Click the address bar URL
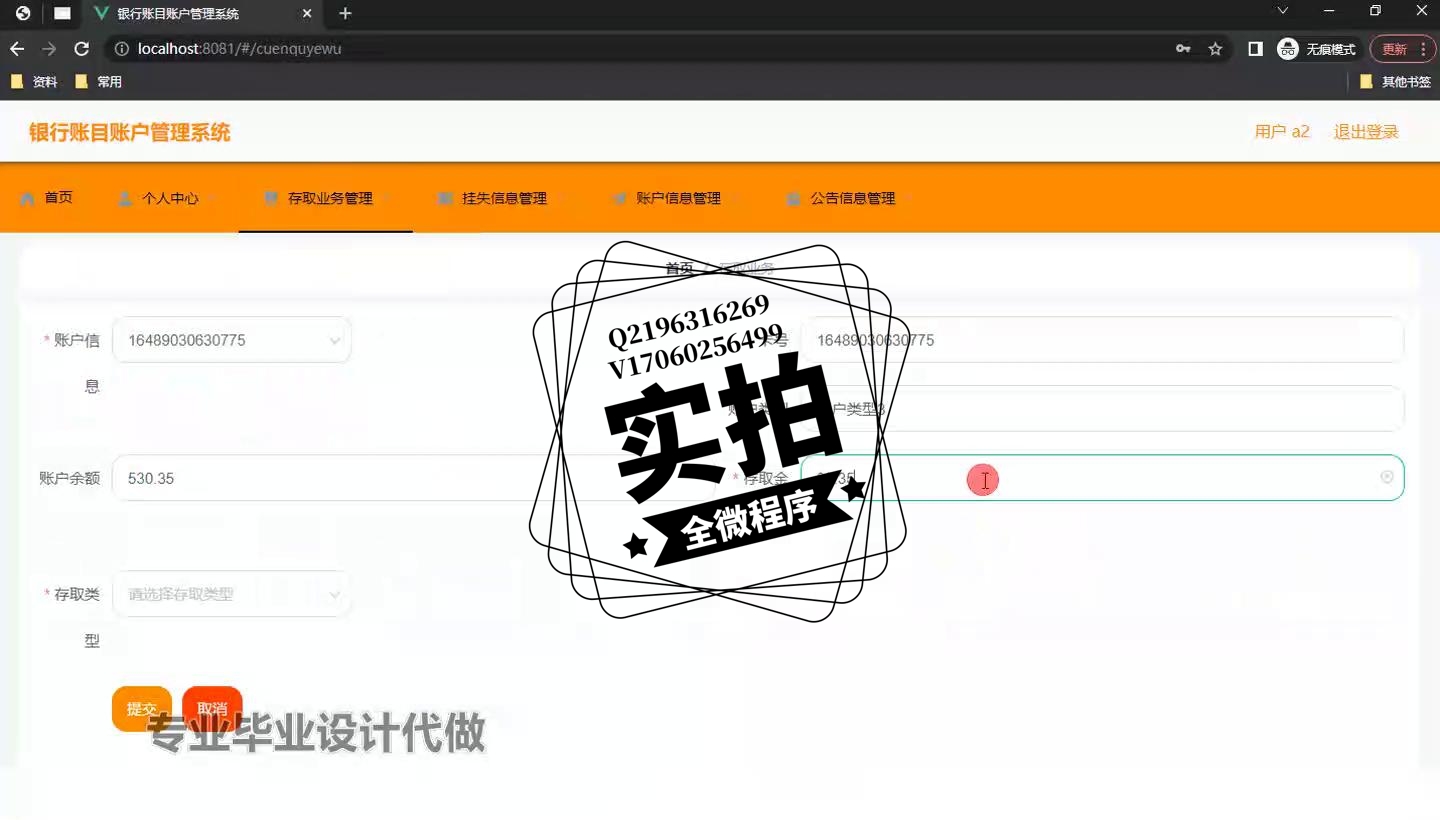1440x820 pixels. point(240,49)
